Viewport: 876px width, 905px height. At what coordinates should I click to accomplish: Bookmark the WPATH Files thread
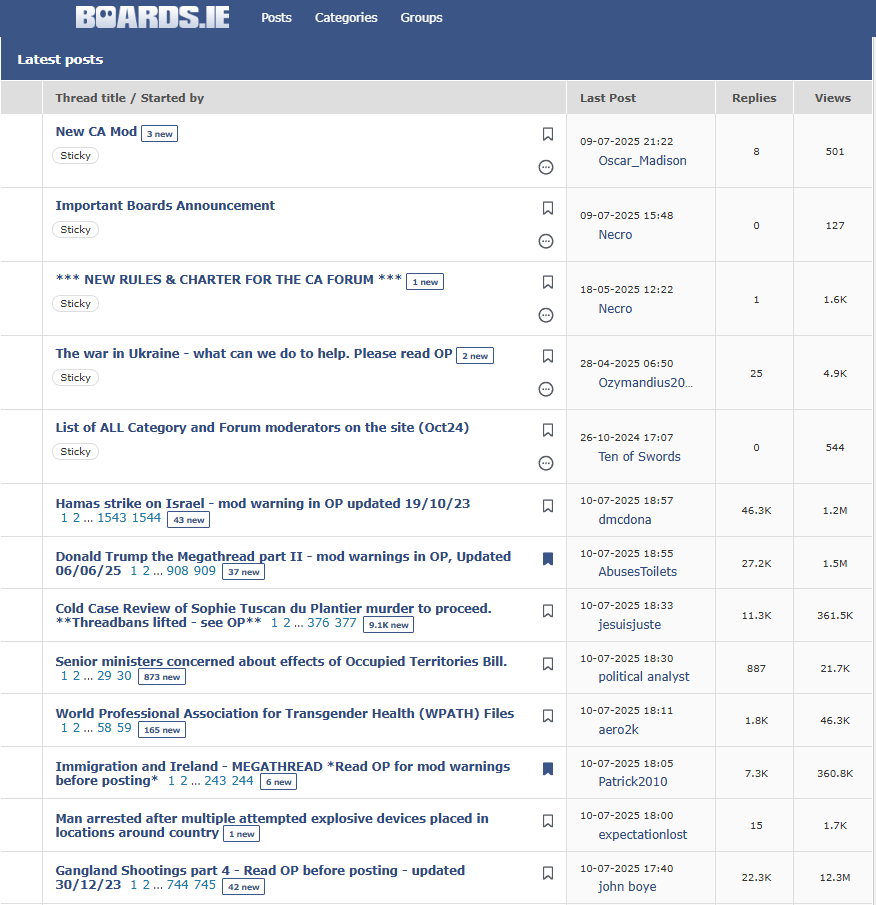(x=548, y=716)
